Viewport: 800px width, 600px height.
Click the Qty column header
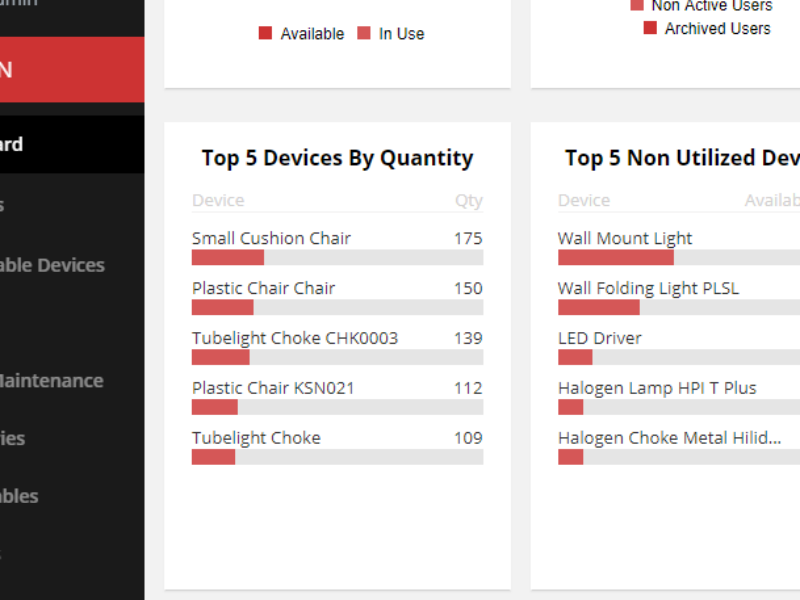point(469,201)
